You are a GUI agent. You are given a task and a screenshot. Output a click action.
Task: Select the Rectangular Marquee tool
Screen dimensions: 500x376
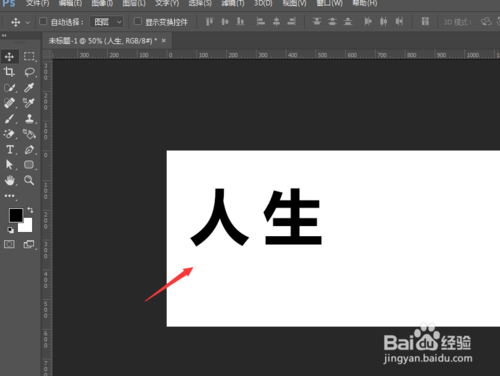click(x=29, y=56)
